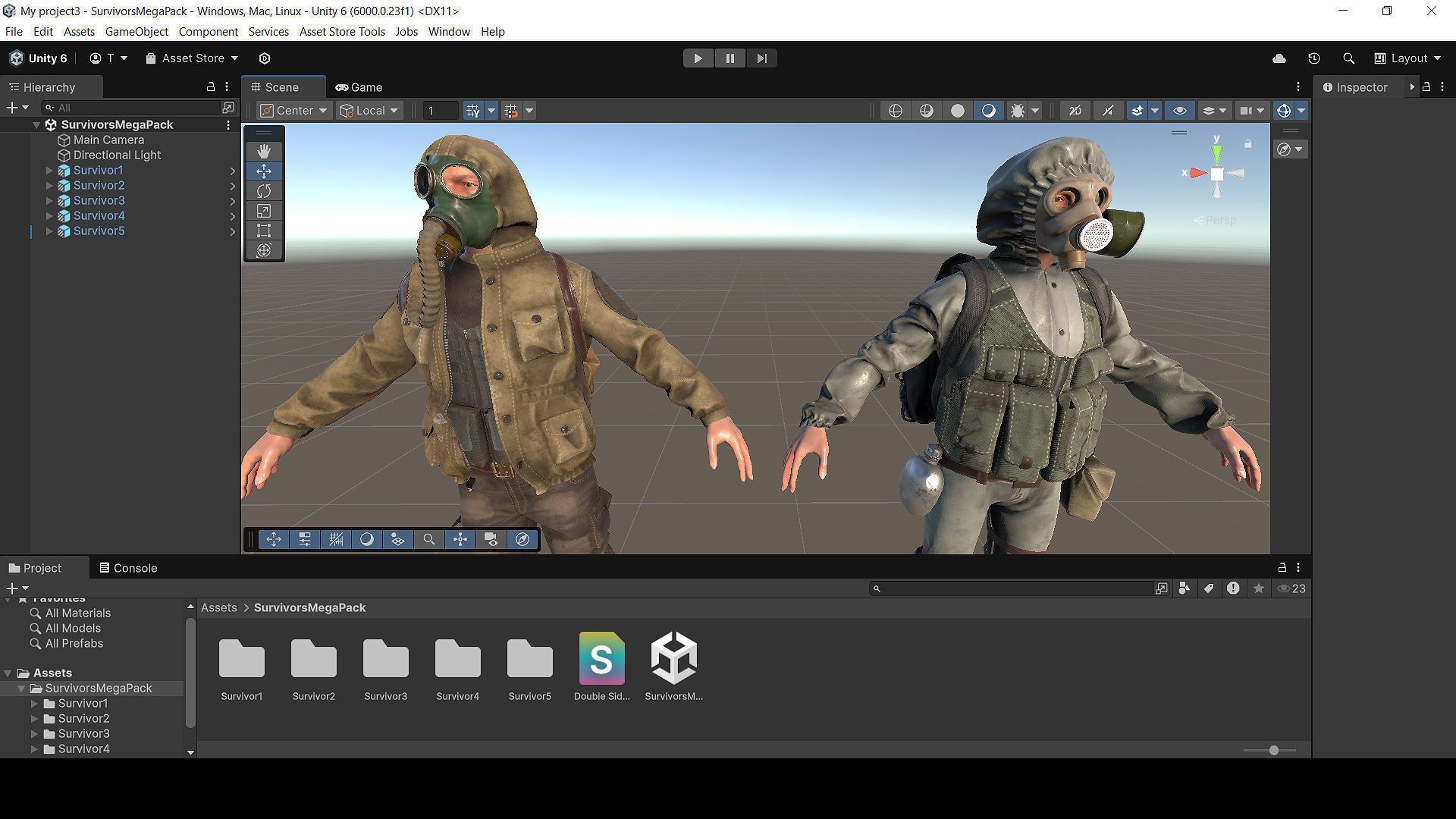
Task: Click the snap increment icon in scene toolbar
Action: 511,111
